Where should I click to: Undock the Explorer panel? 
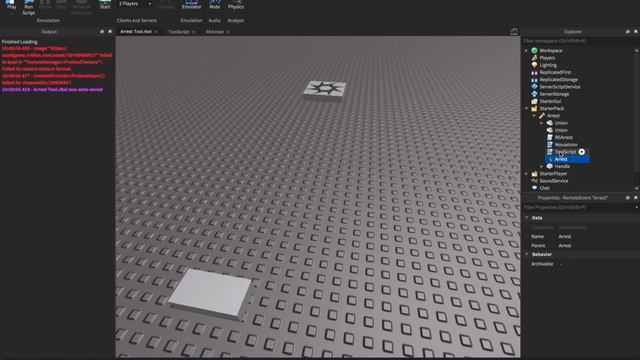click(627, 31)
